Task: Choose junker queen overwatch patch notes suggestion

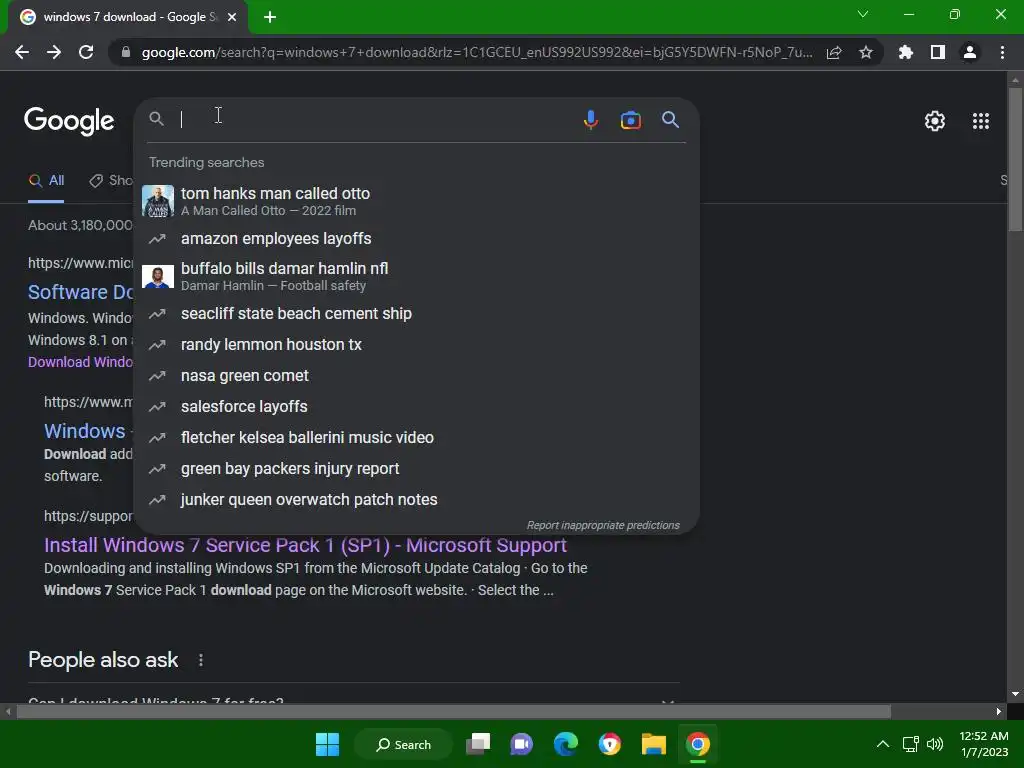Action: point(416,500)
